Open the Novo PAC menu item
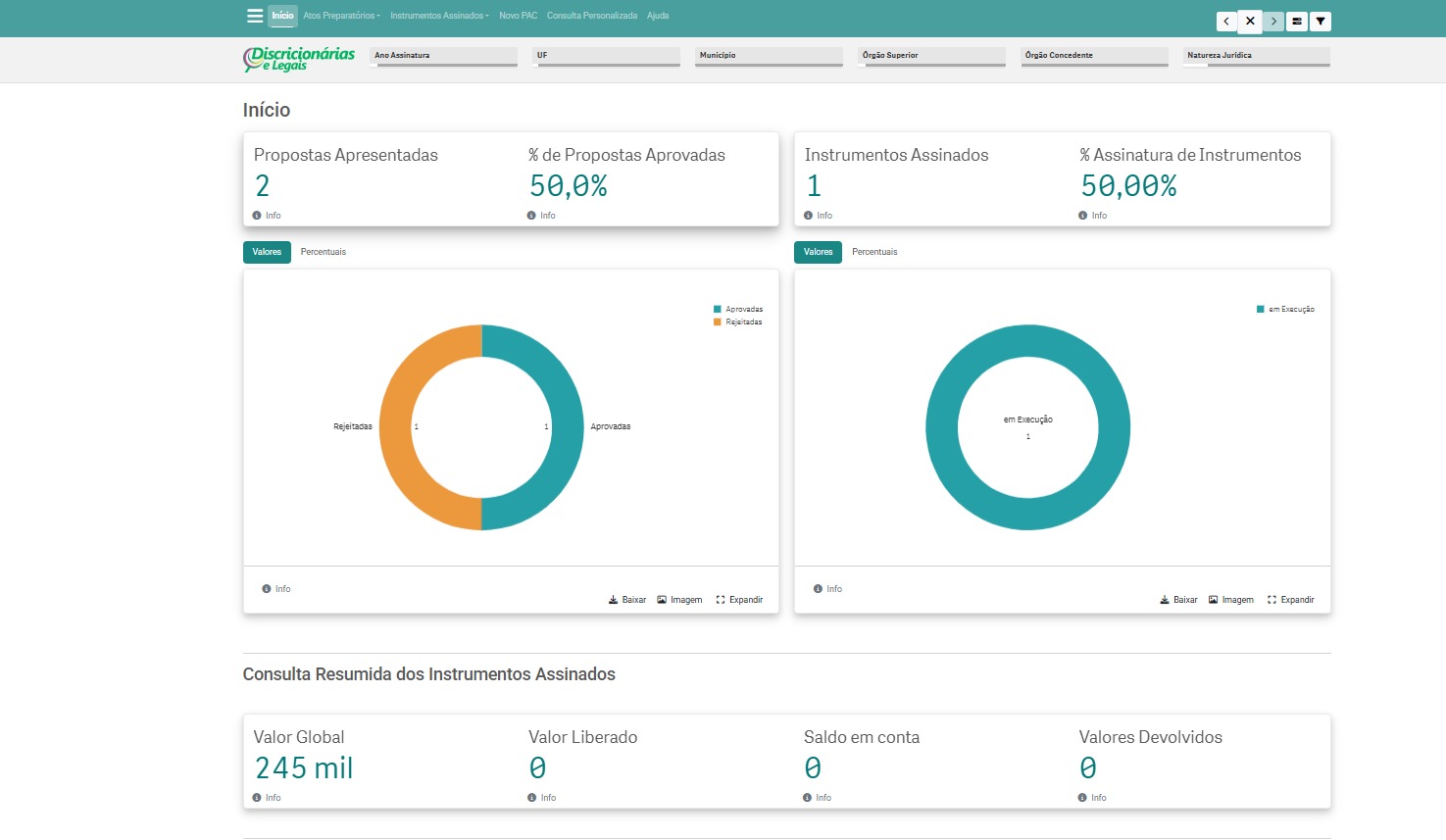This screenshot has width=1446, height=840. point(518,16)
